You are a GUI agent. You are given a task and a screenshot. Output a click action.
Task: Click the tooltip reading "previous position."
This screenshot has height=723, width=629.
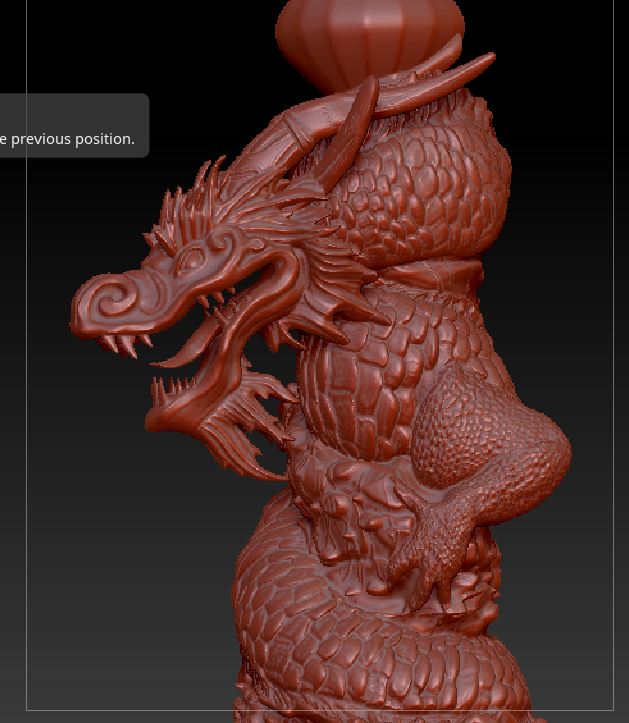coord(74,125)
